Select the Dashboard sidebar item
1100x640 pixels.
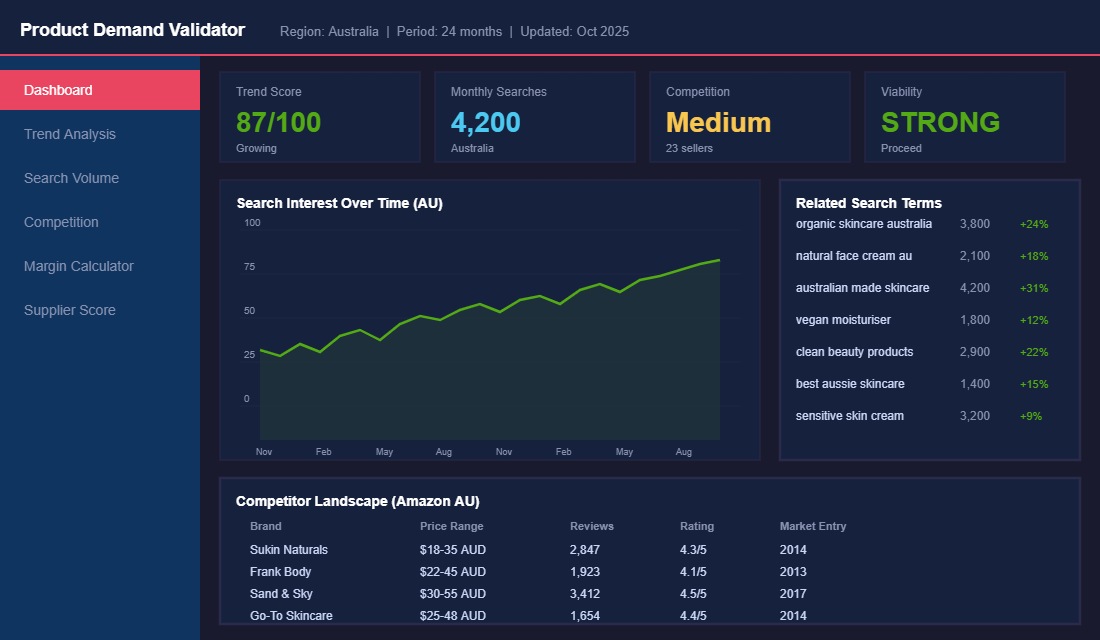(x=58, y=89)
